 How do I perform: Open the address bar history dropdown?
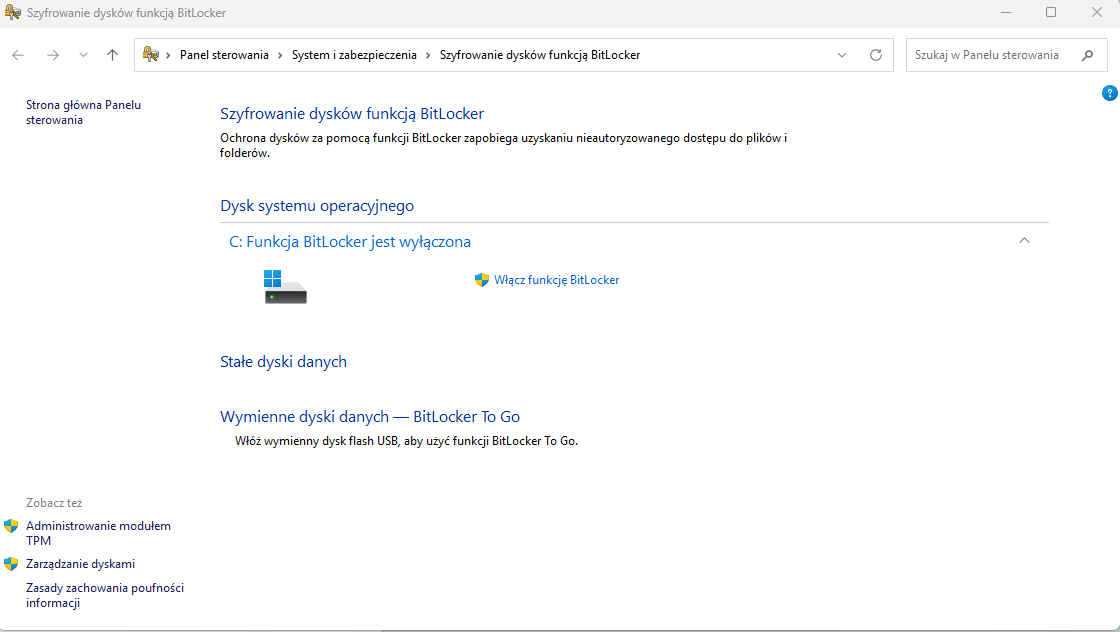pos(842,55)
